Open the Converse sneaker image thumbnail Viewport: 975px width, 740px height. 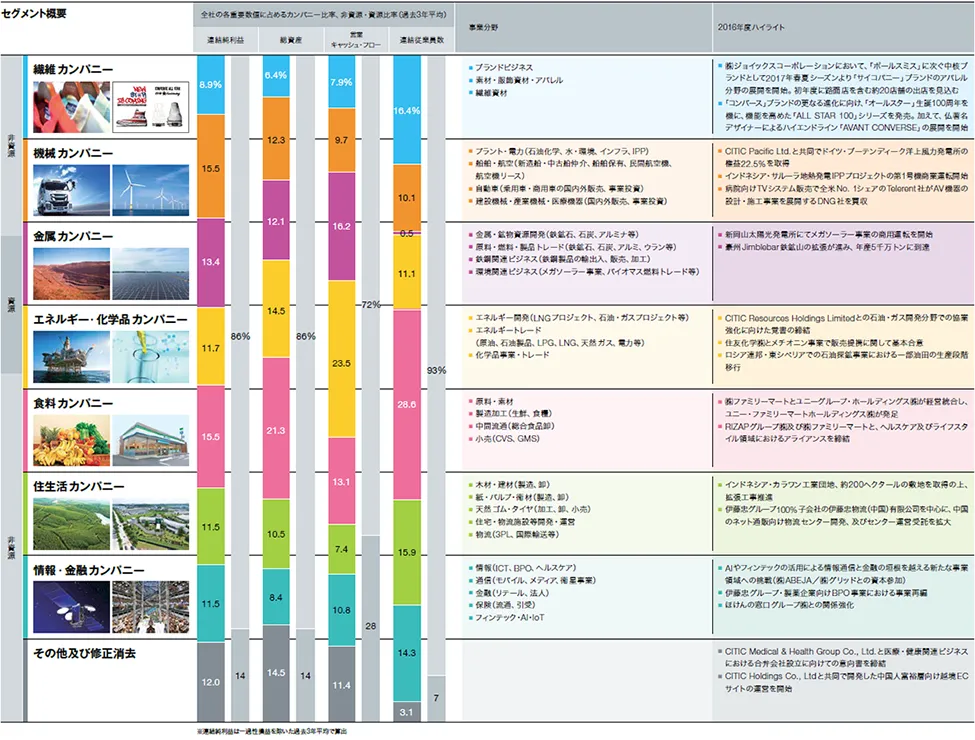[x=151, y=107]
